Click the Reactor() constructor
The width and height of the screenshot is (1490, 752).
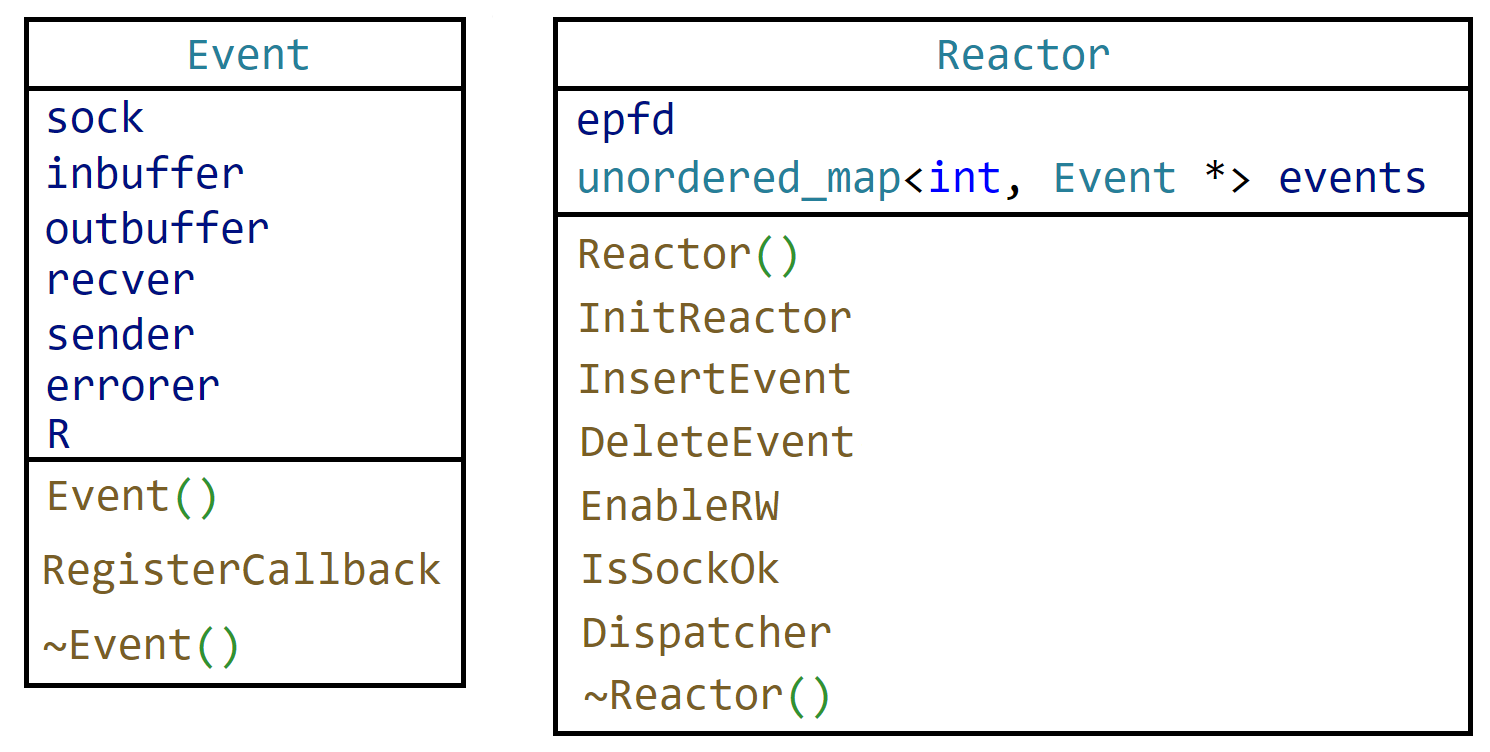[x=688, y=255]
